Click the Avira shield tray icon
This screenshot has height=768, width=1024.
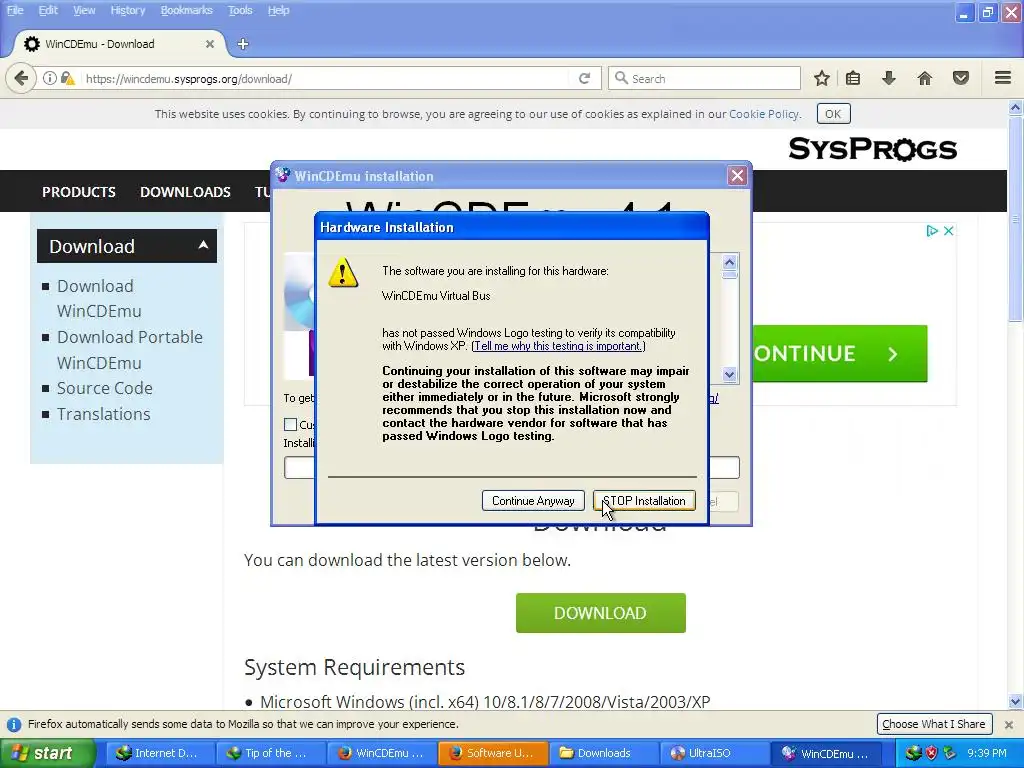[931, 753]
